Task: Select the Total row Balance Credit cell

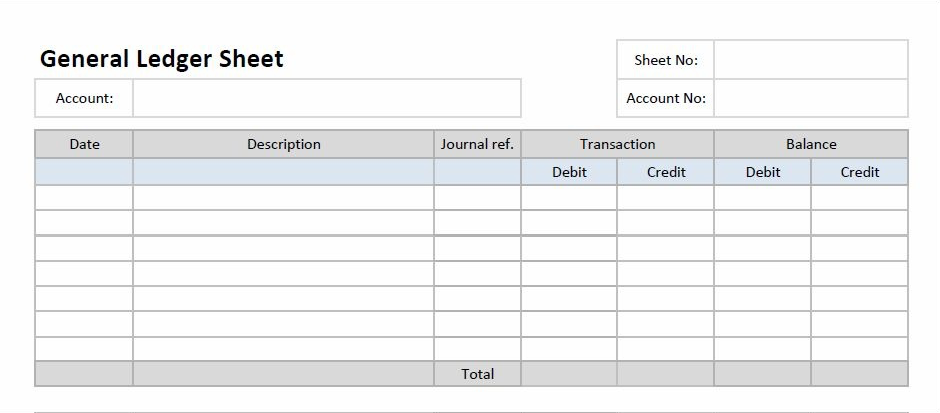Action: coord(860,374)
